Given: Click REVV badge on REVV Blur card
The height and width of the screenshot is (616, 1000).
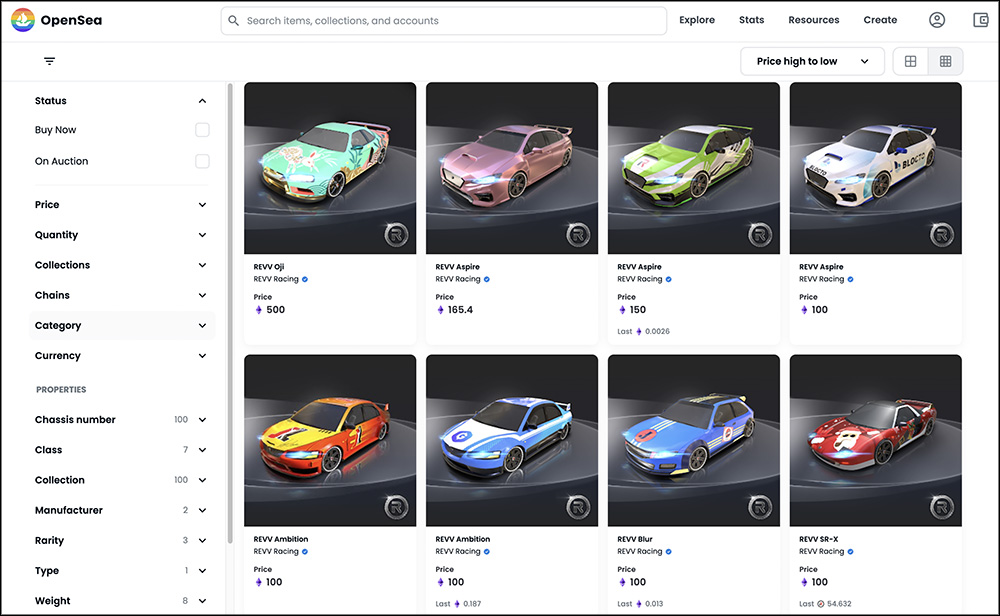Looking at the screenshot, I should tap(760, 508).
